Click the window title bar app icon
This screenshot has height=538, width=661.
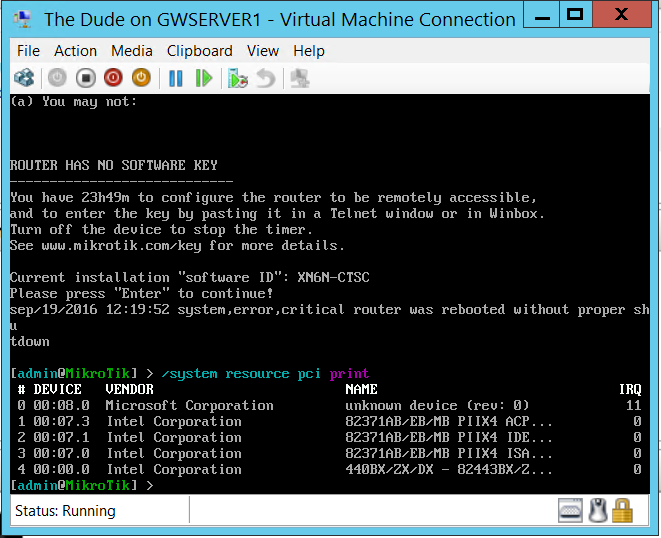23,19
